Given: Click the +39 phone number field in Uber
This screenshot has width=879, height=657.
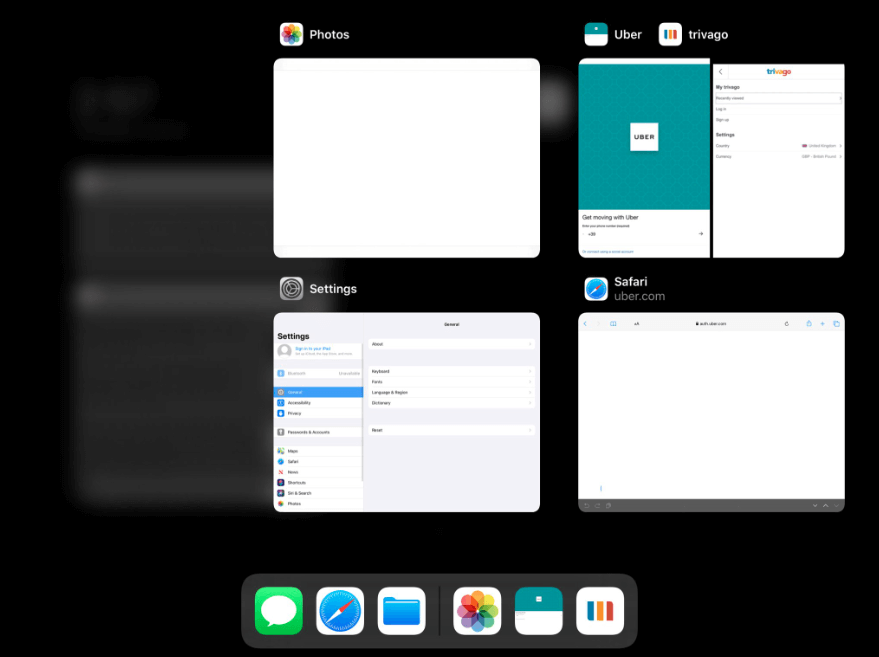Looking at the screenshot, I should [639, 234].
